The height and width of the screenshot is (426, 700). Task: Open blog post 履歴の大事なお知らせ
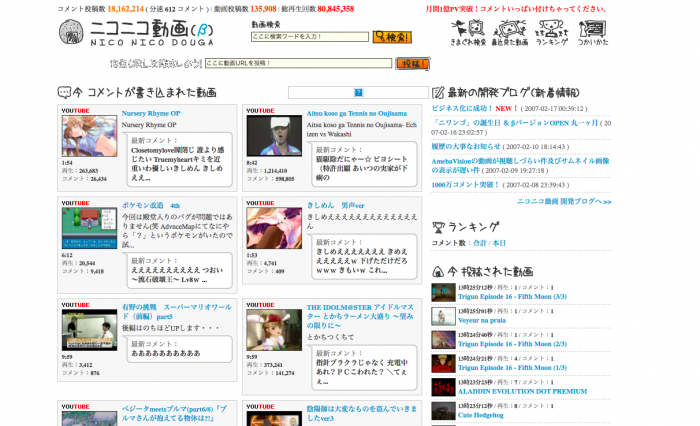[x=466, y=146]
